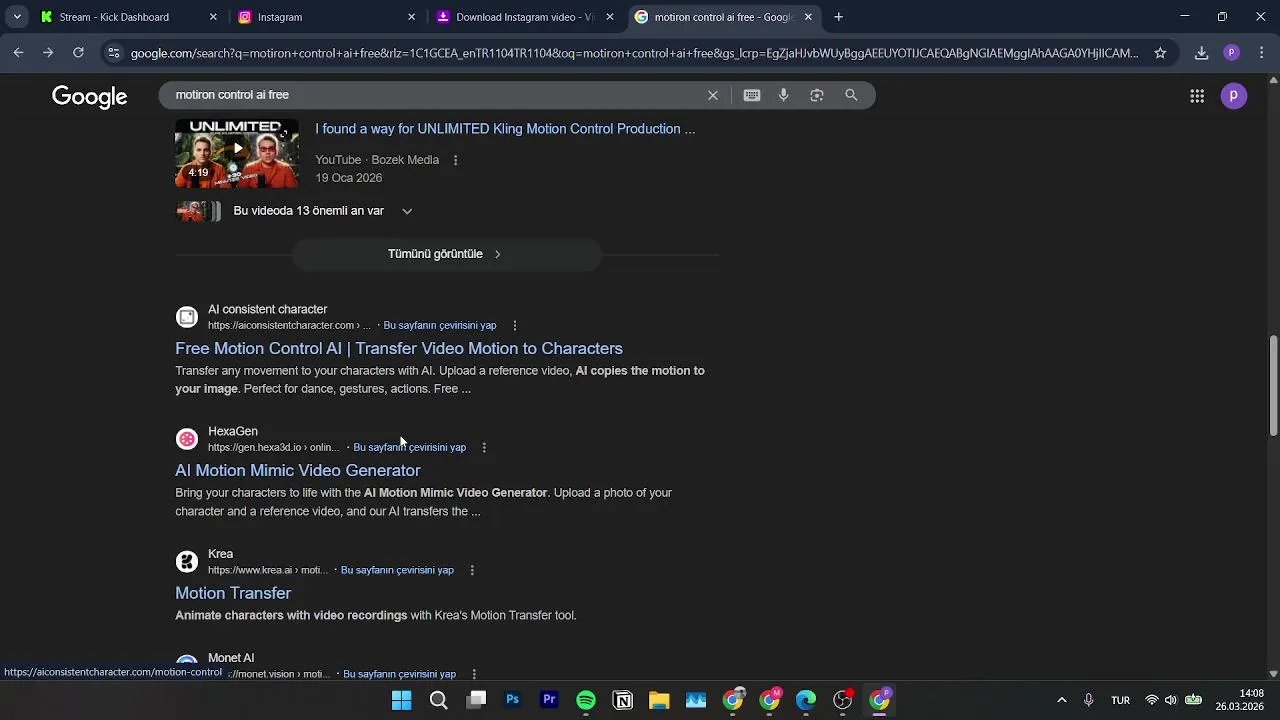Click 'YouTube · Bozek Media' source text
This screenshot has height=720, width=1280.
377,160
